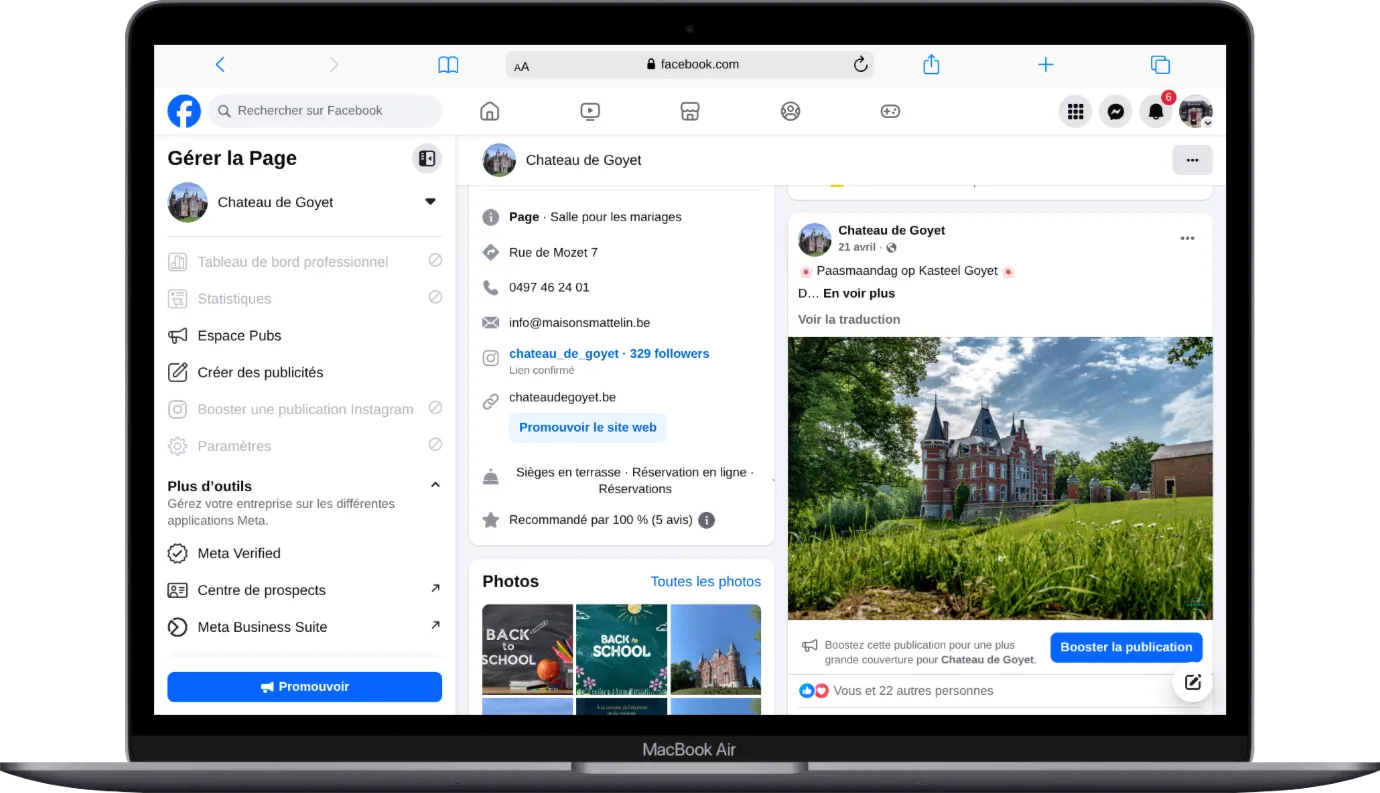Viewport: 1380px width, 793px height.
Task: Open the Marketplace tab
Action: point(690,111)
